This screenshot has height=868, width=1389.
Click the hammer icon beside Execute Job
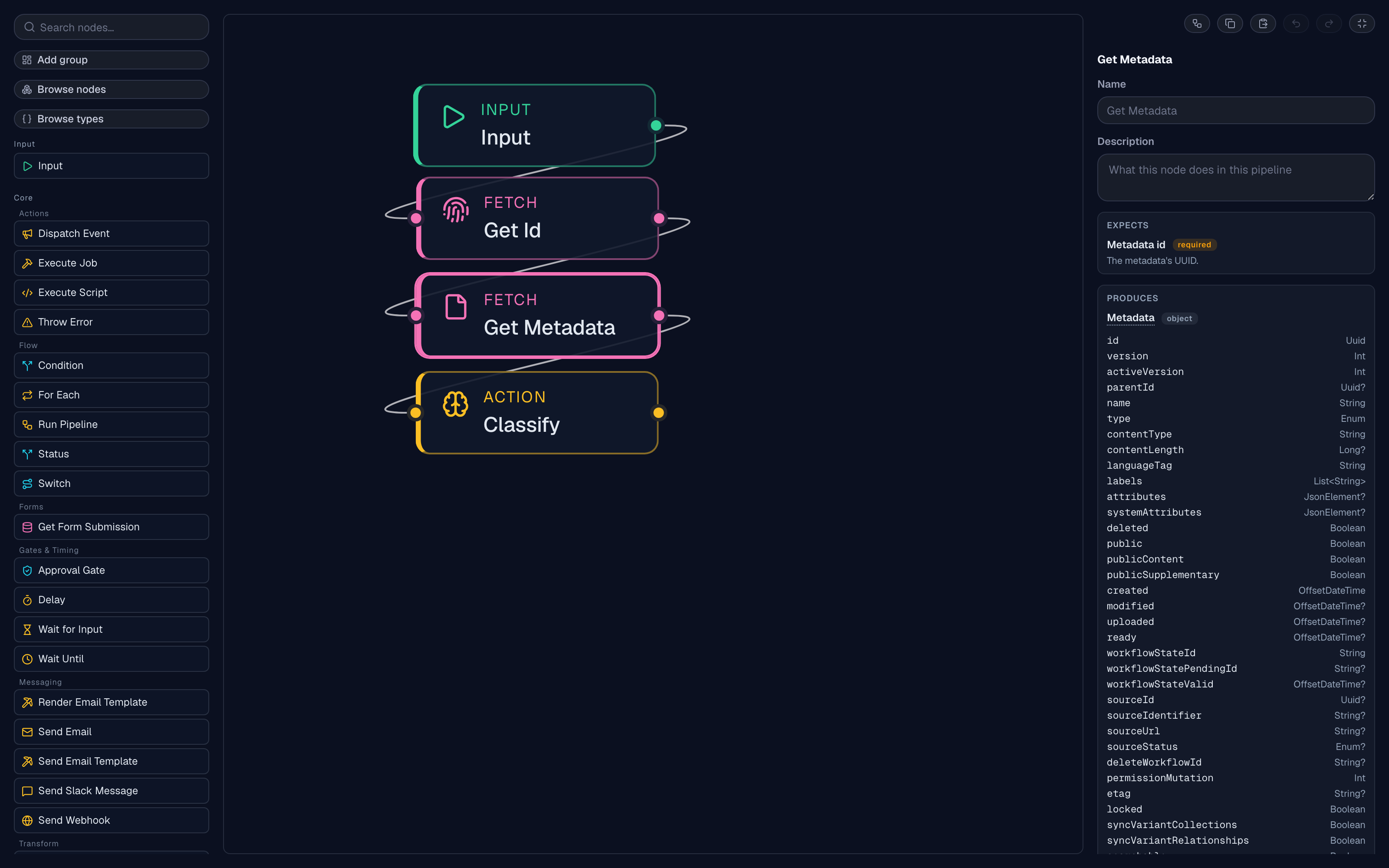coord(27,263)
